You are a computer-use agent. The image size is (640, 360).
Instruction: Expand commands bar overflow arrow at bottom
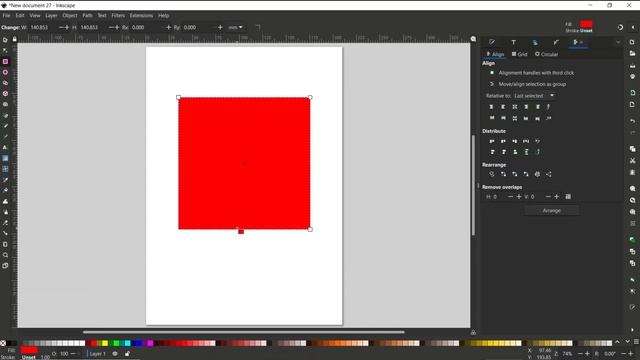633,330
